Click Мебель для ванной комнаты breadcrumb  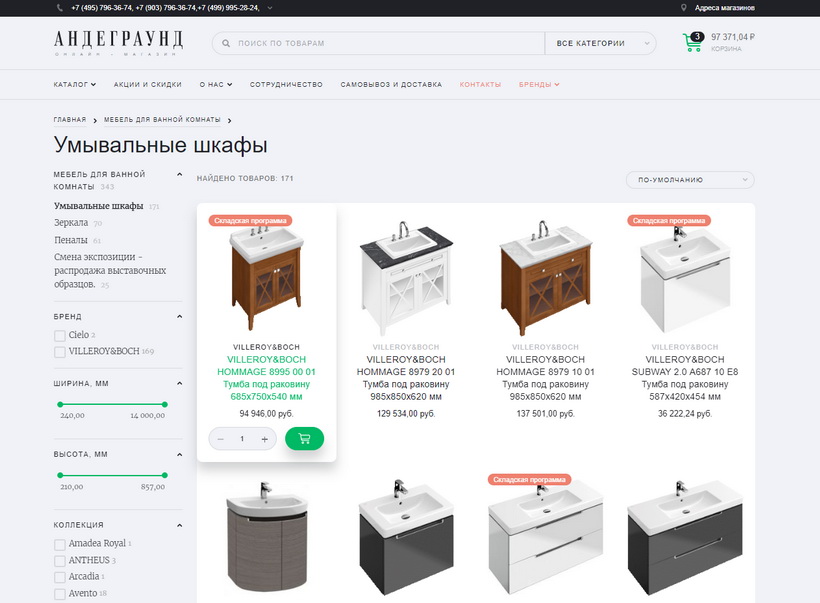click(x=162, y=120)
